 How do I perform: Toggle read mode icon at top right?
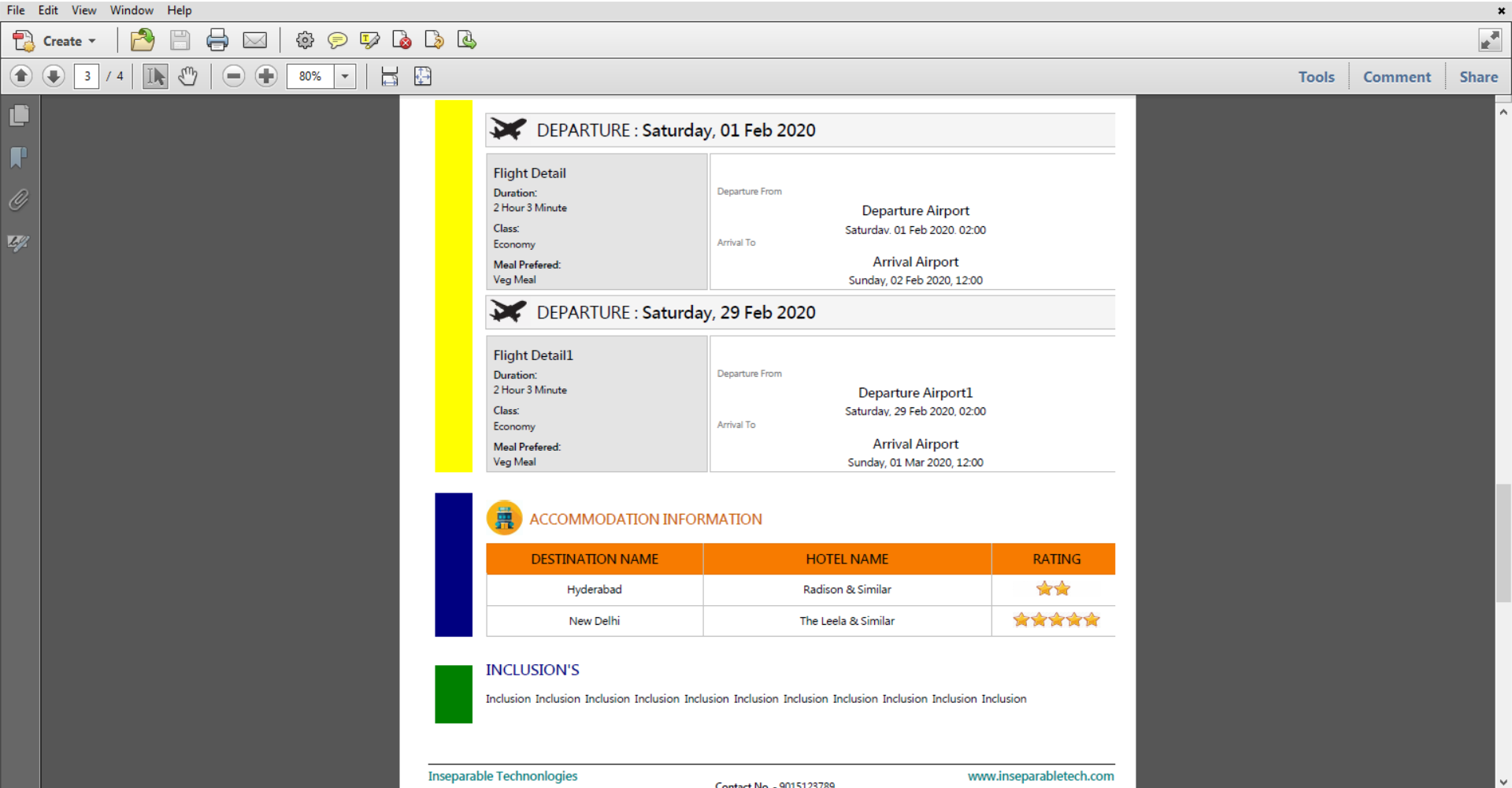tap(1490, 40)
